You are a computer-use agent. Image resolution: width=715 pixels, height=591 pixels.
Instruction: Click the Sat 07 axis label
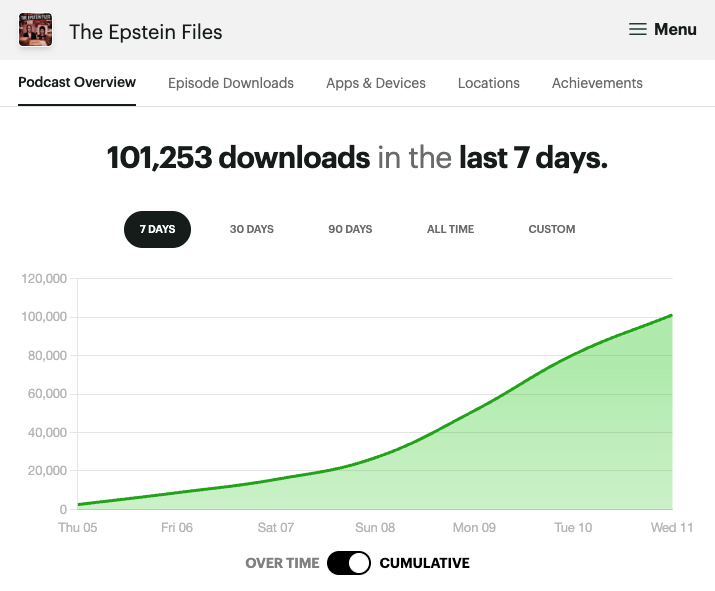click(276, 528)
